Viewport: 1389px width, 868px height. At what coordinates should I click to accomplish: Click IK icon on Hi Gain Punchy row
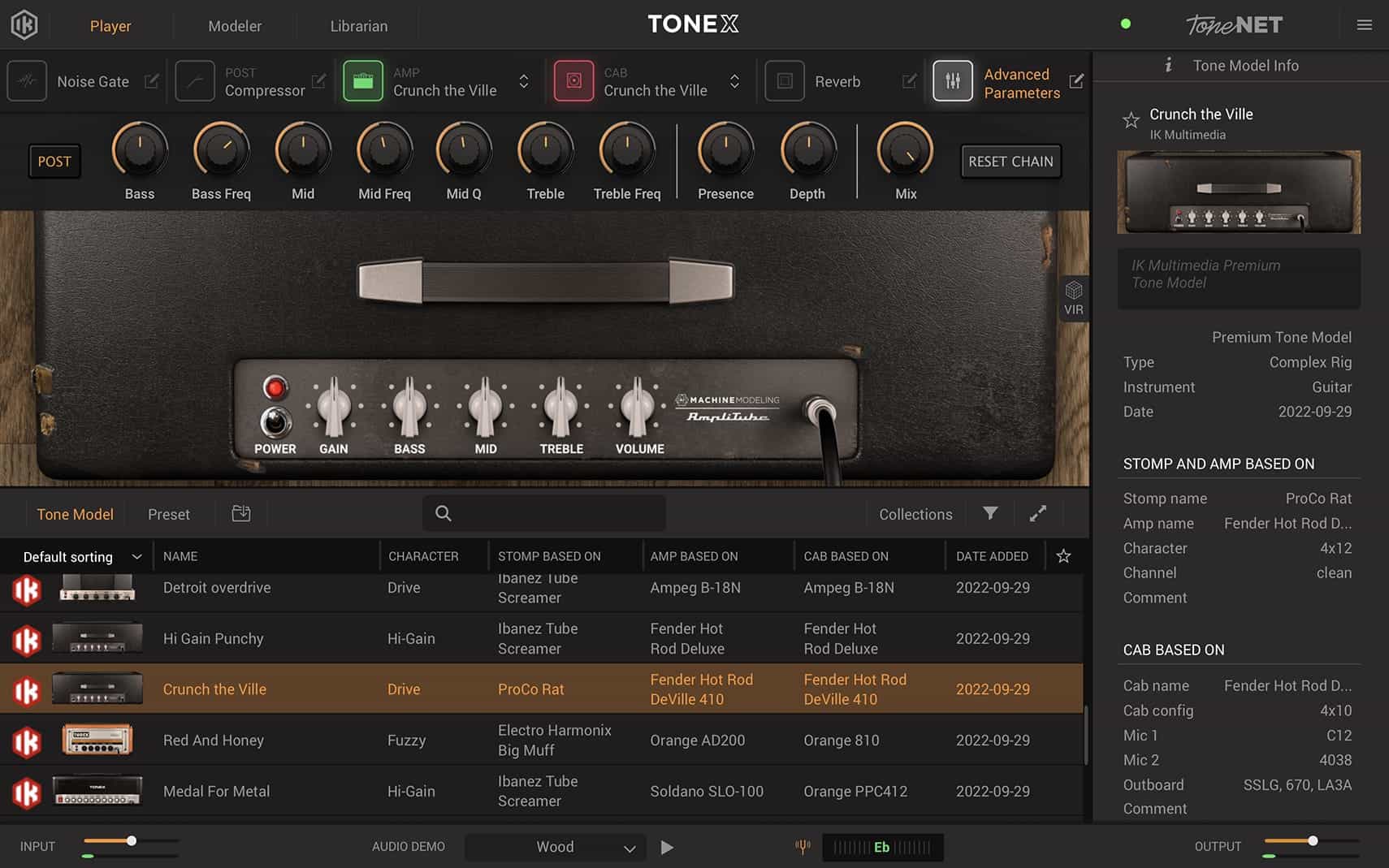coord(26,640)
